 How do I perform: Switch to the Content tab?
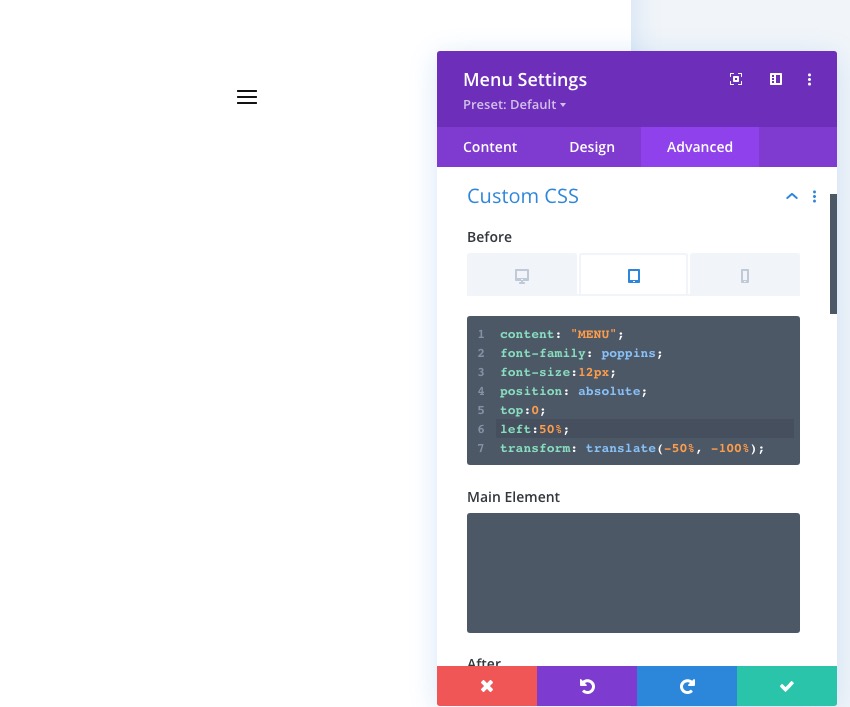pos(490,147)
